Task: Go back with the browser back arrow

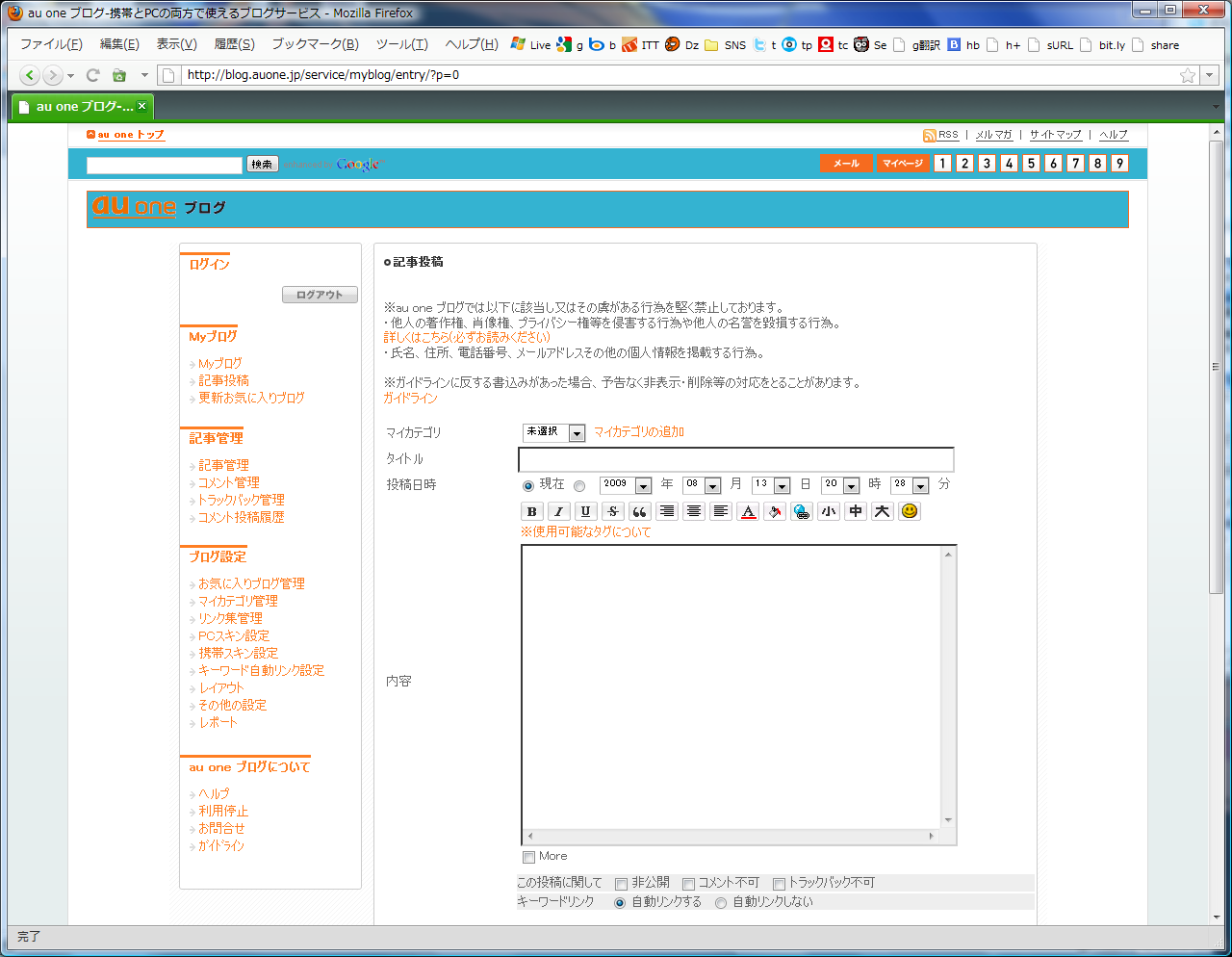Action: pyautogui.click(x=30, y=75)
